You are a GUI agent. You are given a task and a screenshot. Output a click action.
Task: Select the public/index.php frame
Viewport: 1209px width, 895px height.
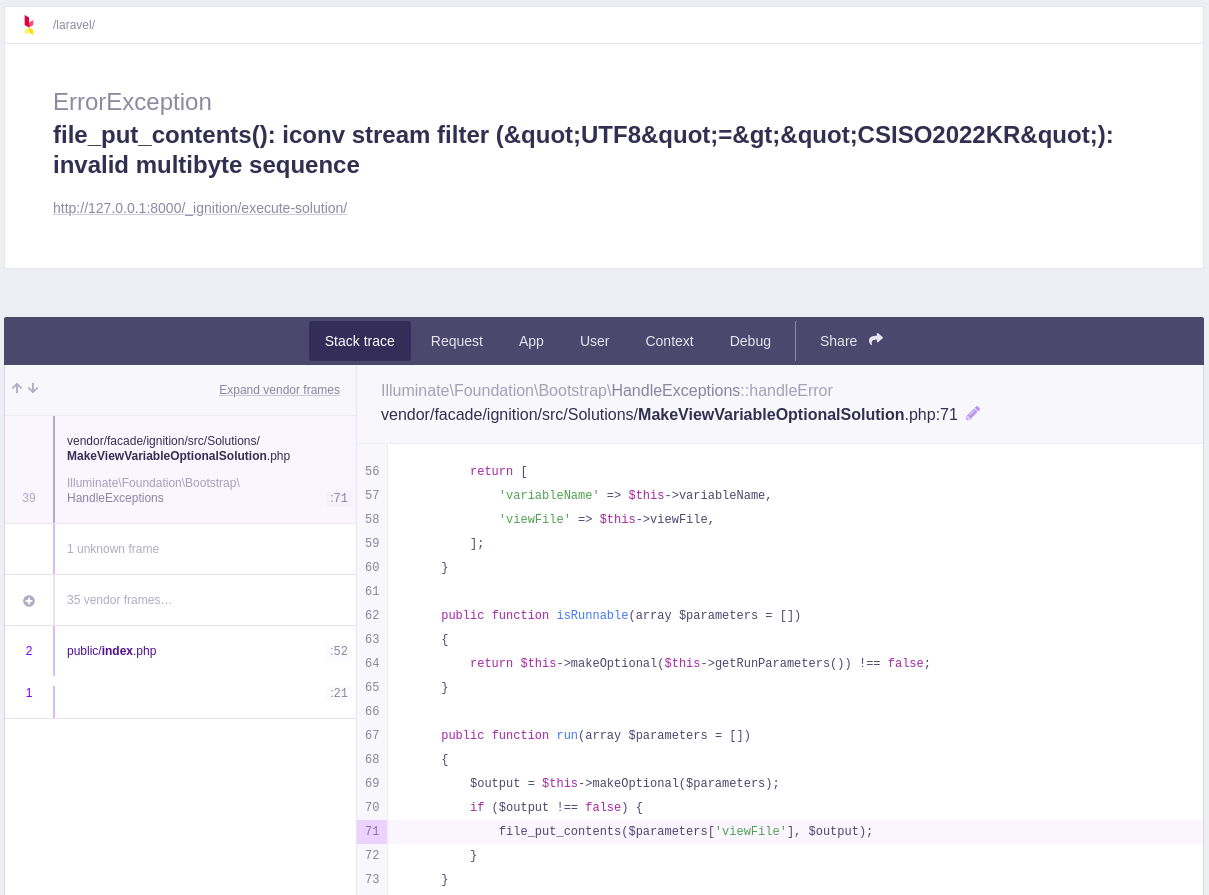click(181, 651)
